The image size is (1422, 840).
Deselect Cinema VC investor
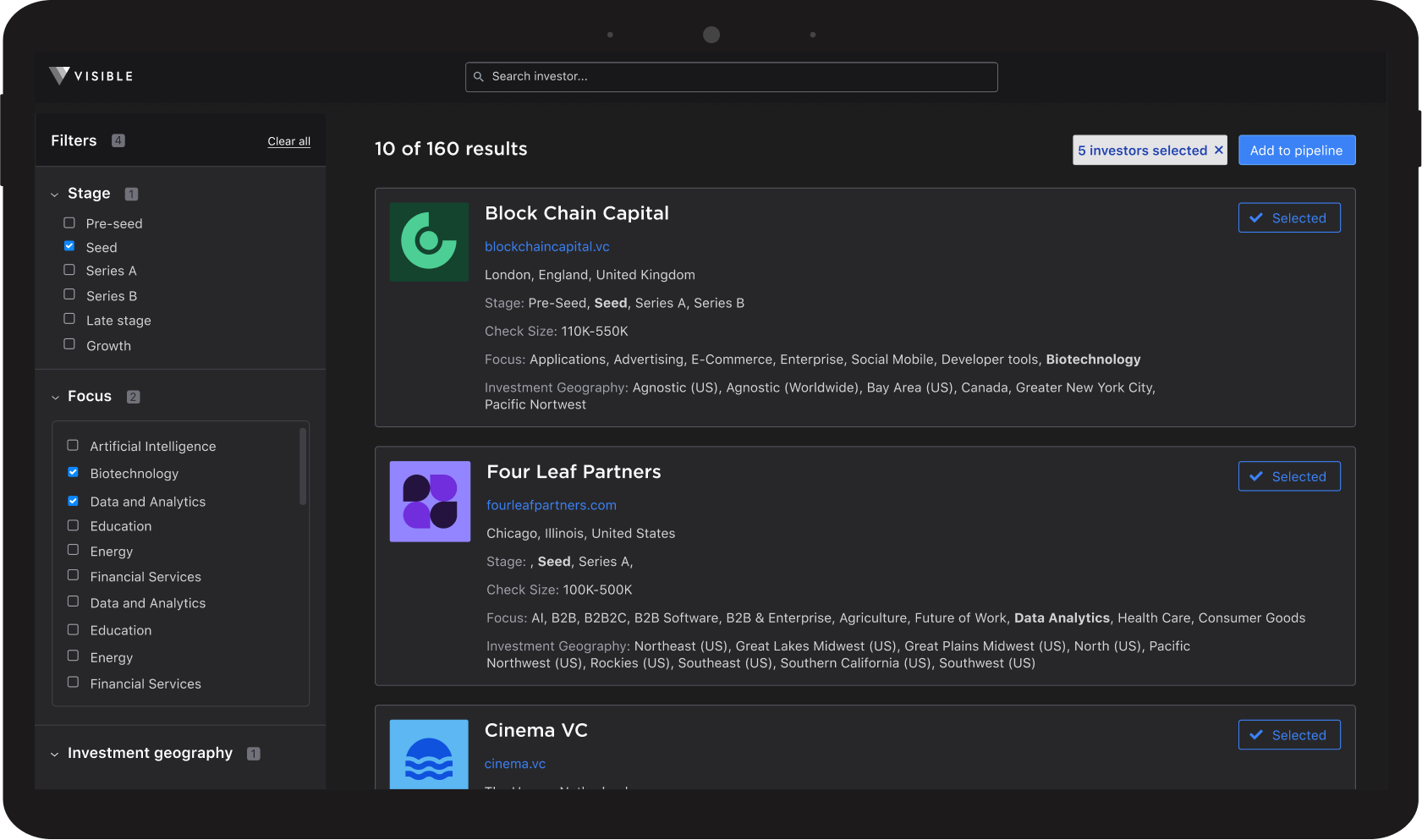pos(1289,735)
